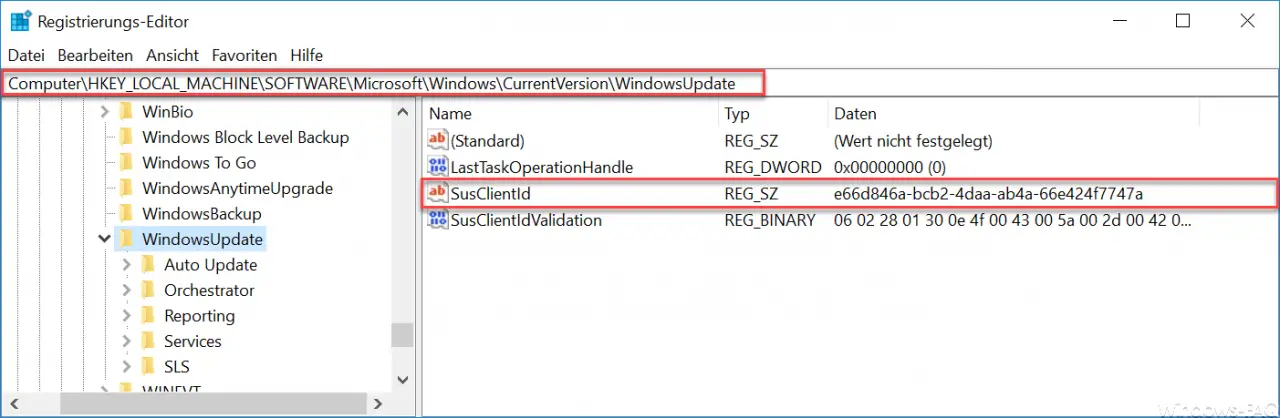Click the (Standard) default value icon
This screenshot has height=418, width=1280.
click(437, 141)
